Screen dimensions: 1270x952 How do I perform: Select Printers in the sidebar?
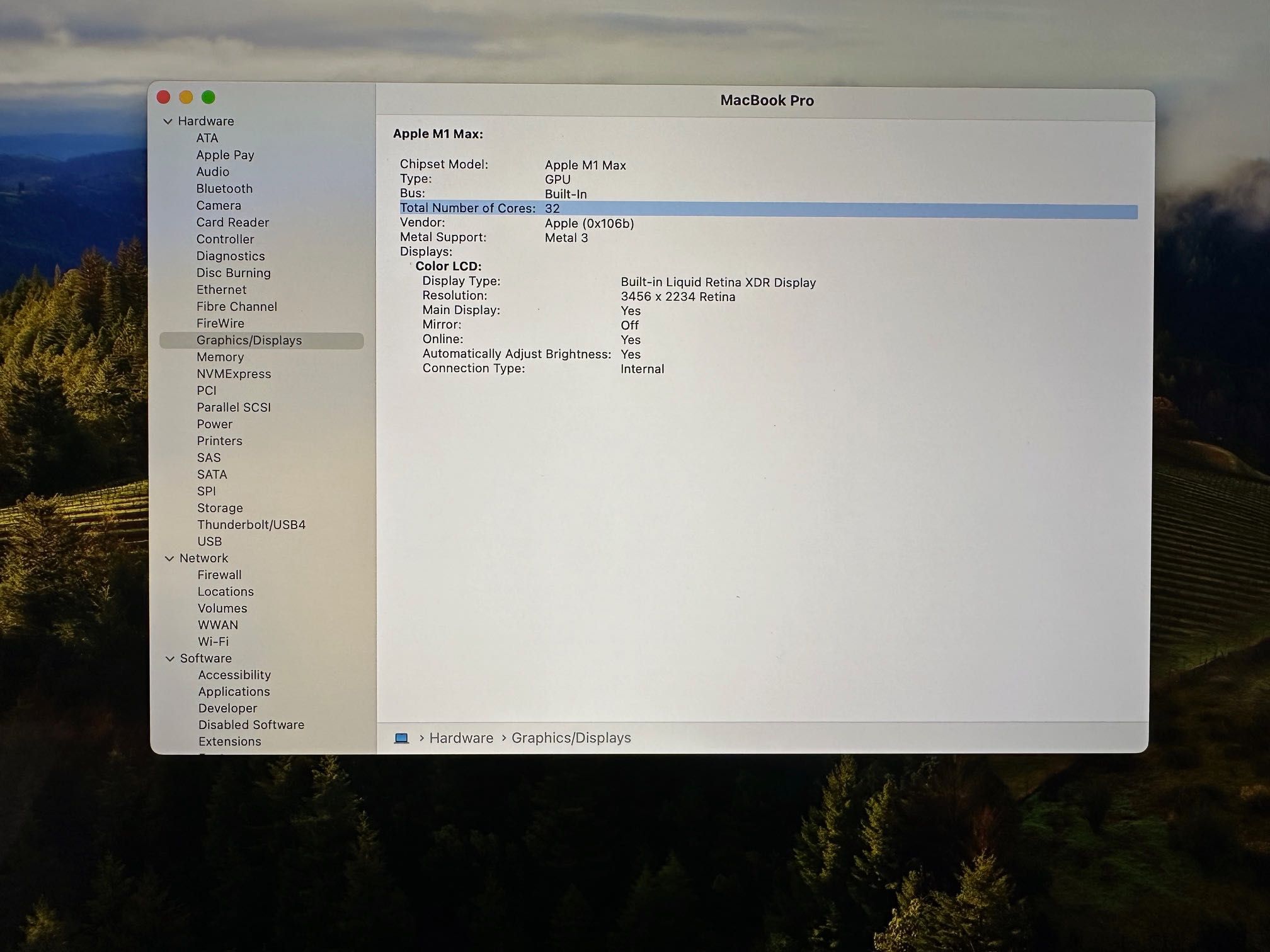[219, 441]
